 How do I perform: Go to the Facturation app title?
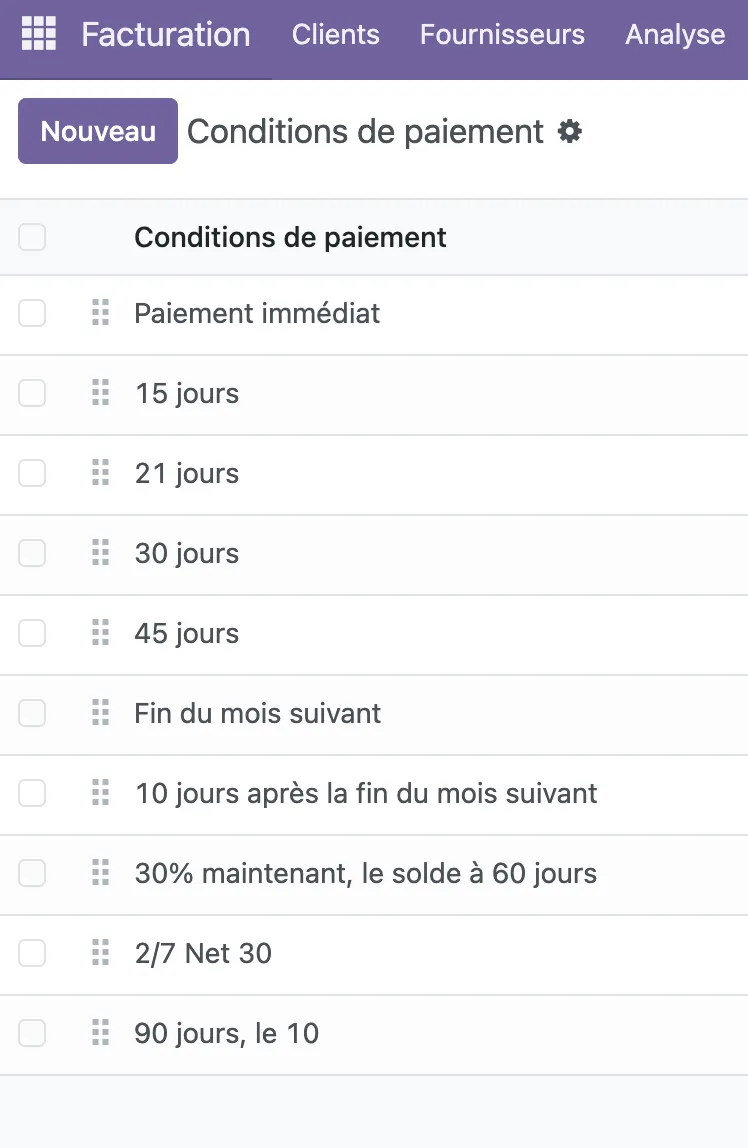165,34
